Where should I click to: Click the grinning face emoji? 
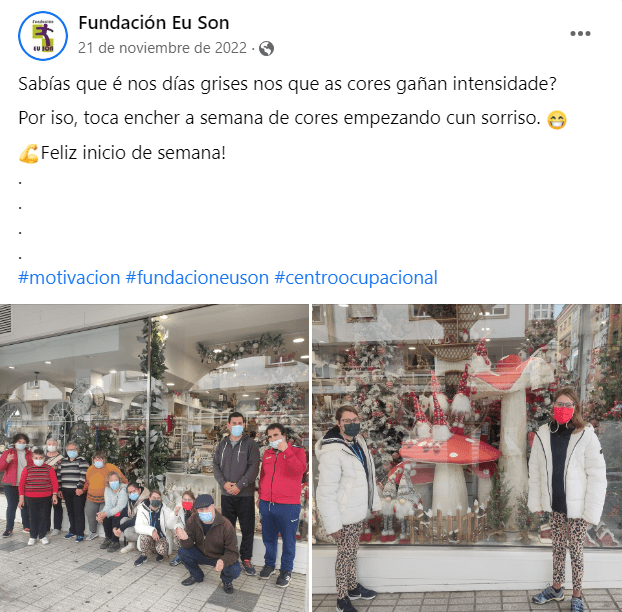click(557, 120)
